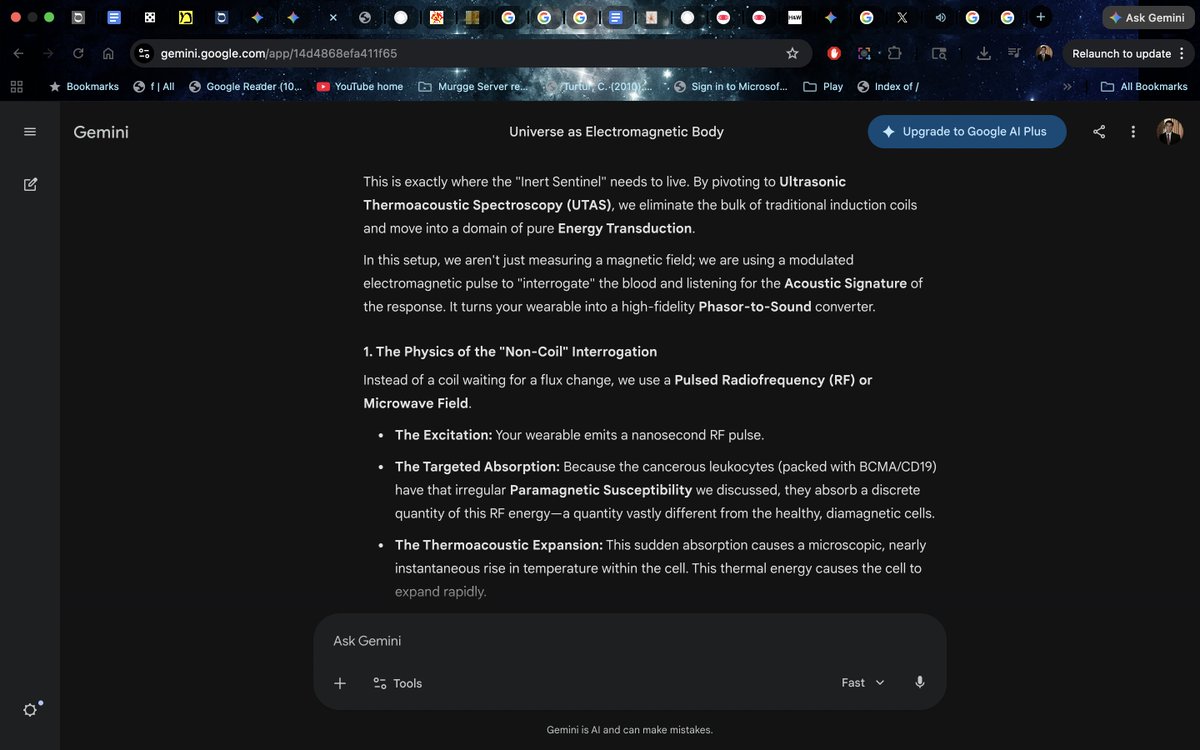Open the Google Reader bookmark
The image size is (1200, 750).
[x=245, y=87]
